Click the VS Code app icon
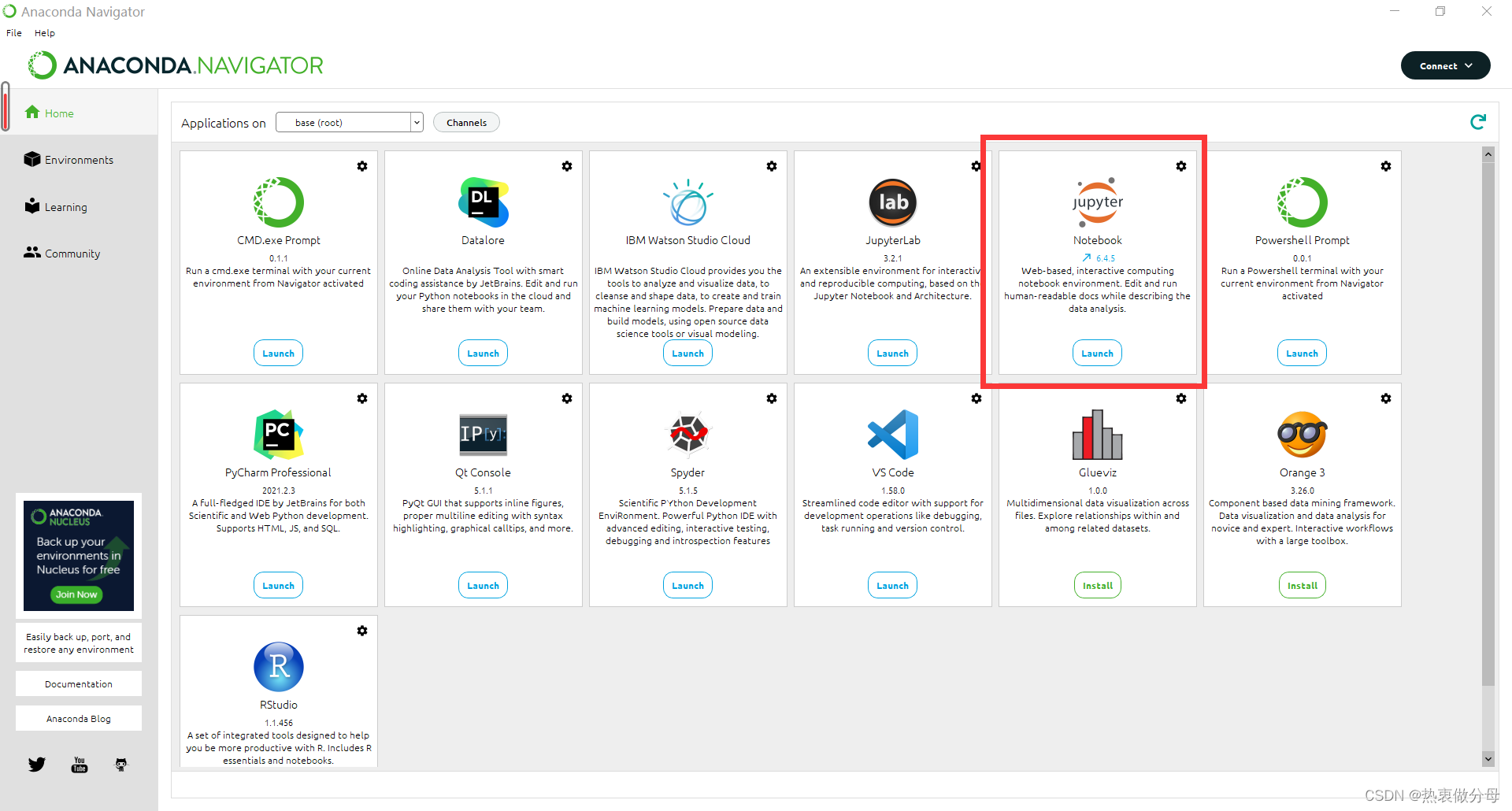Screen dimensions: 1512x811 tap(893, 435)
